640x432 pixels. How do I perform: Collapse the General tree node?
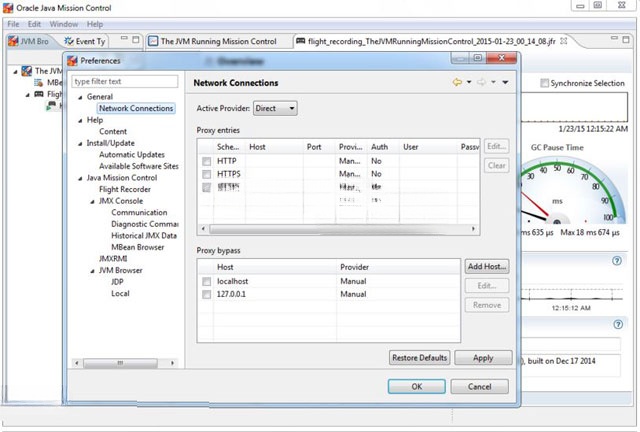80,97
